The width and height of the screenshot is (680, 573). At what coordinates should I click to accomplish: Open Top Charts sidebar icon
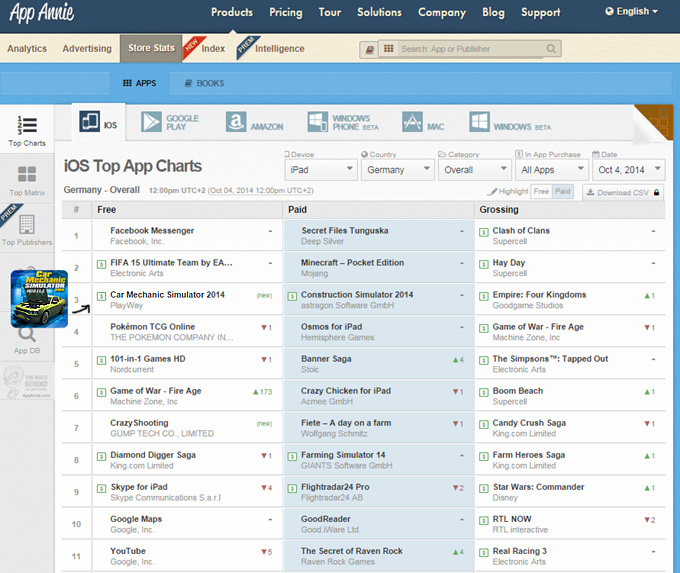(x=27, y=125)
